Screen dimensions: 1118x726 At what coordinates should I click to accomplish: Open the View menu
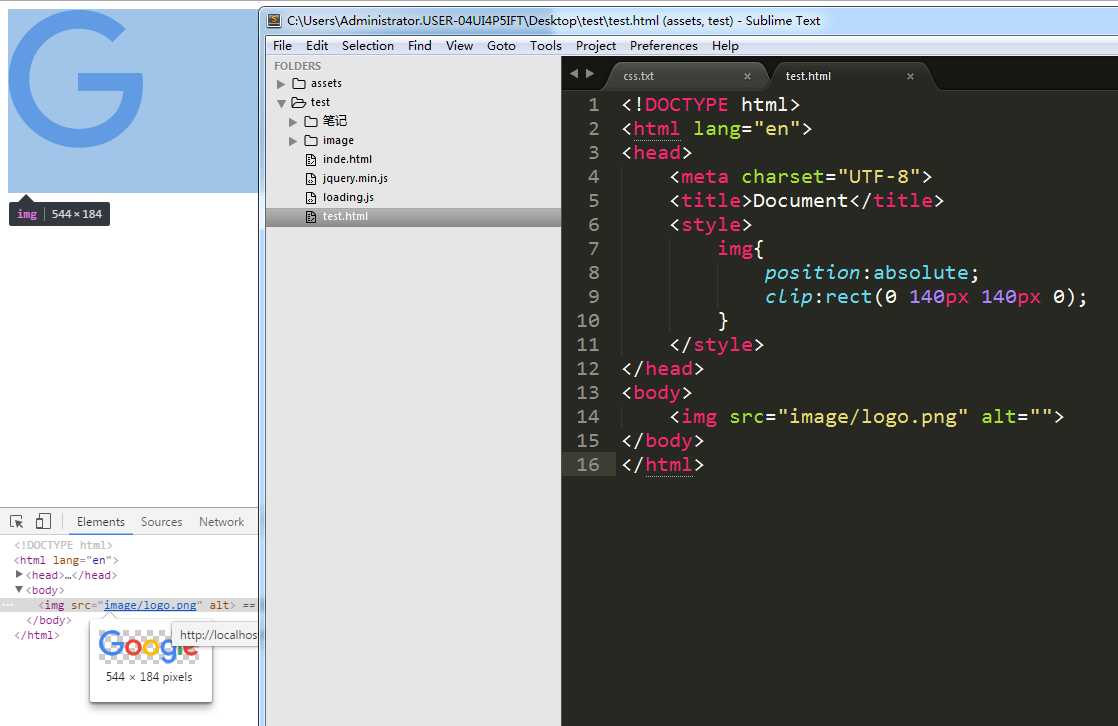tap(460, 46)
